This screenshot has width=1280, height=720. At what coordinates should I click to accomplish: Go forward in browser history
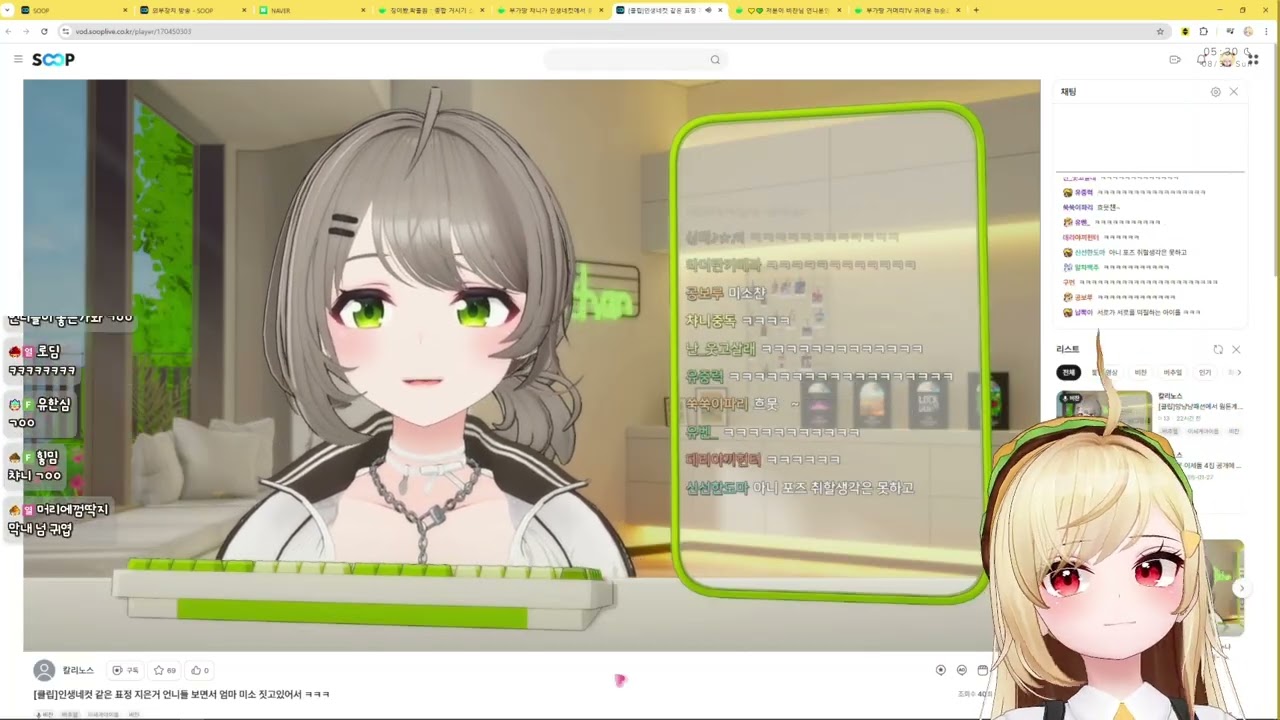click(x=26, y=31)
